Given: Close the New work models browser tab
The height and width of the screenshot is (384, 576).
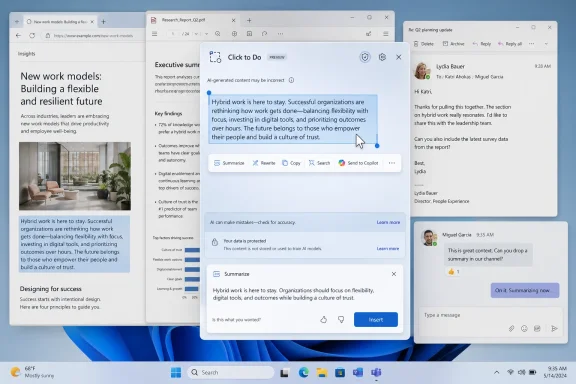Looking at the screenshot, I should pos(92,22).
